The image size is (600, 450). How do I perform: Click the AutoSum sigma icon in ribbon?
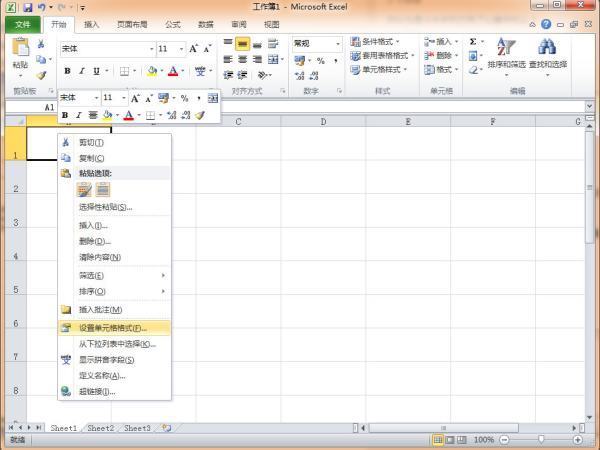click(473, 42)
